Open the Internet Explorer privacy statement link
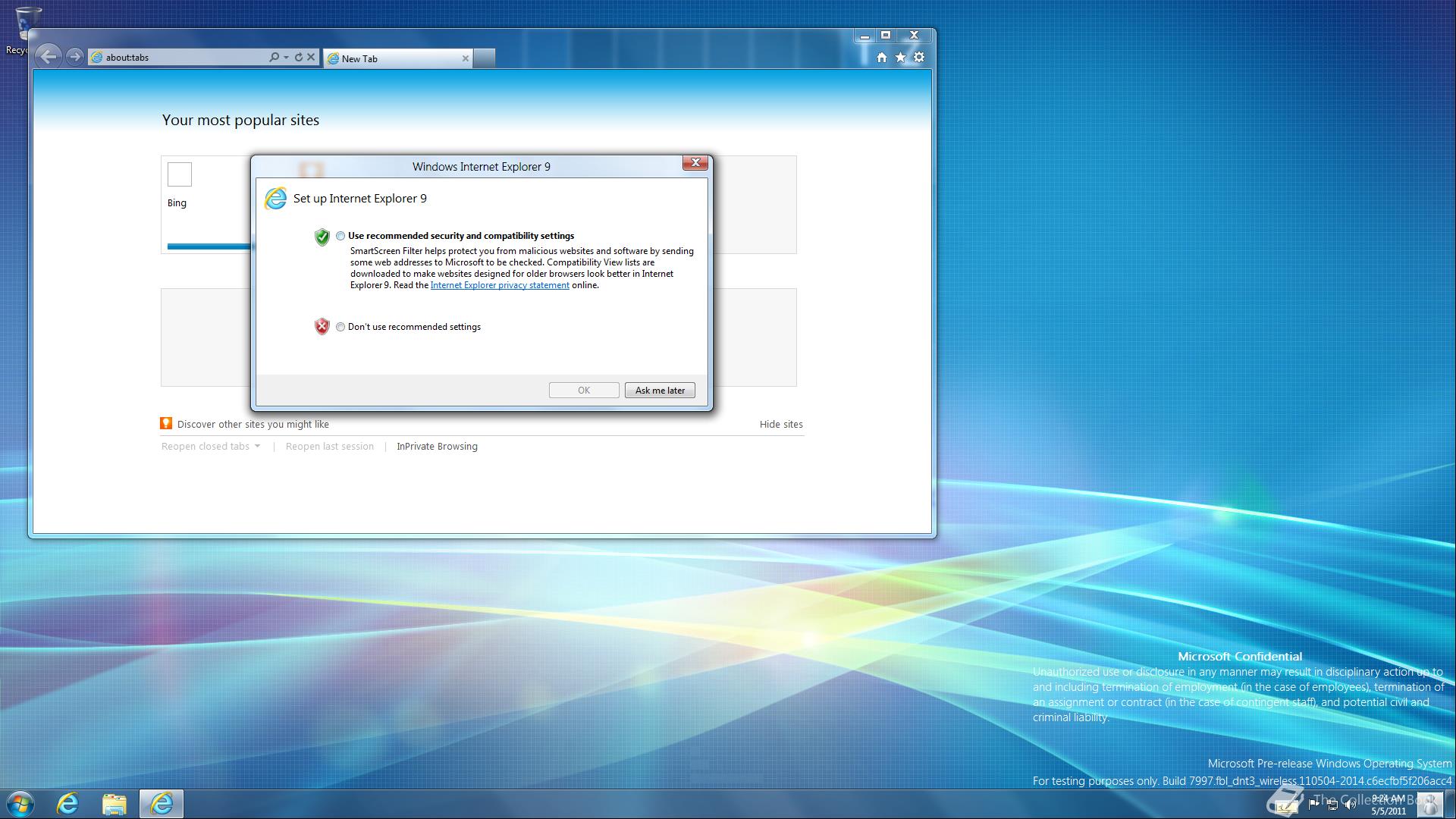This screenshot has width=1456, height=819. 500,285
